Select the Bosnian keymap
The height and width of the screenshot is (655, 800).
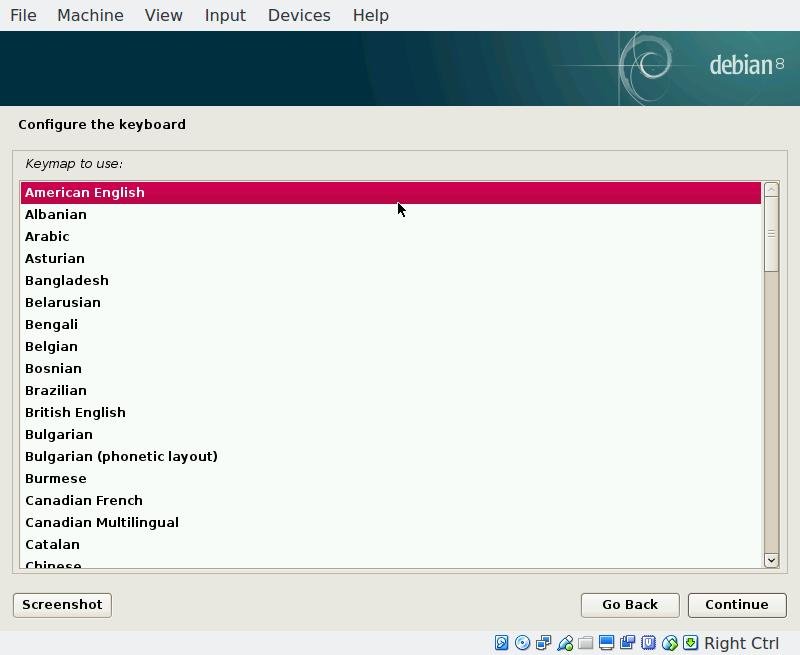(391, 368)
